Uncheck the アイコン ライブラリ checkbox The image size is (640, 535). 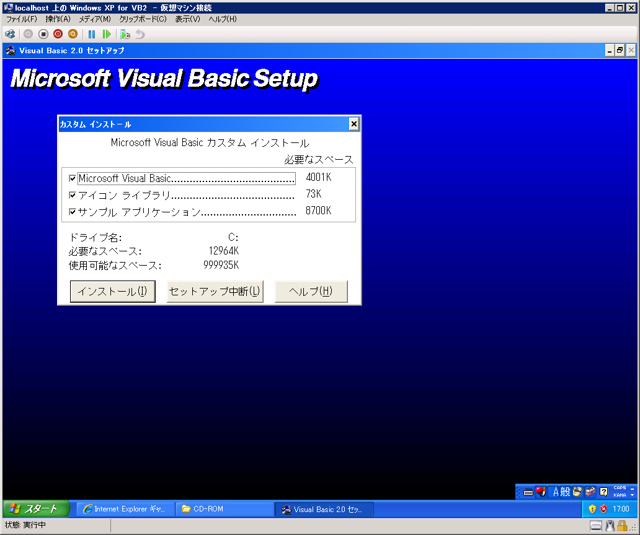(x=72, y=195)
